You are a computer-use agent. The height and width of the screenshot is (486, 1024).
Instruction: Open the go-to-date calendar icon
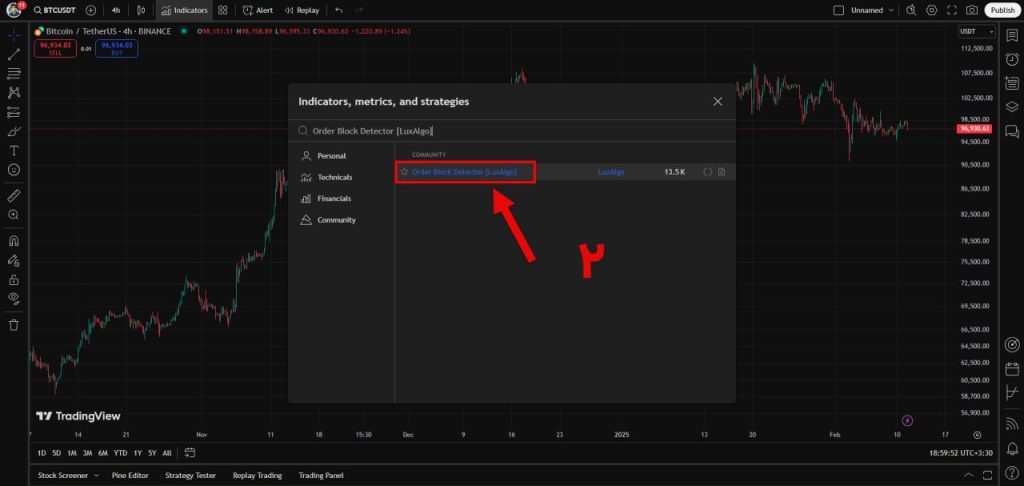click(190, 452)
